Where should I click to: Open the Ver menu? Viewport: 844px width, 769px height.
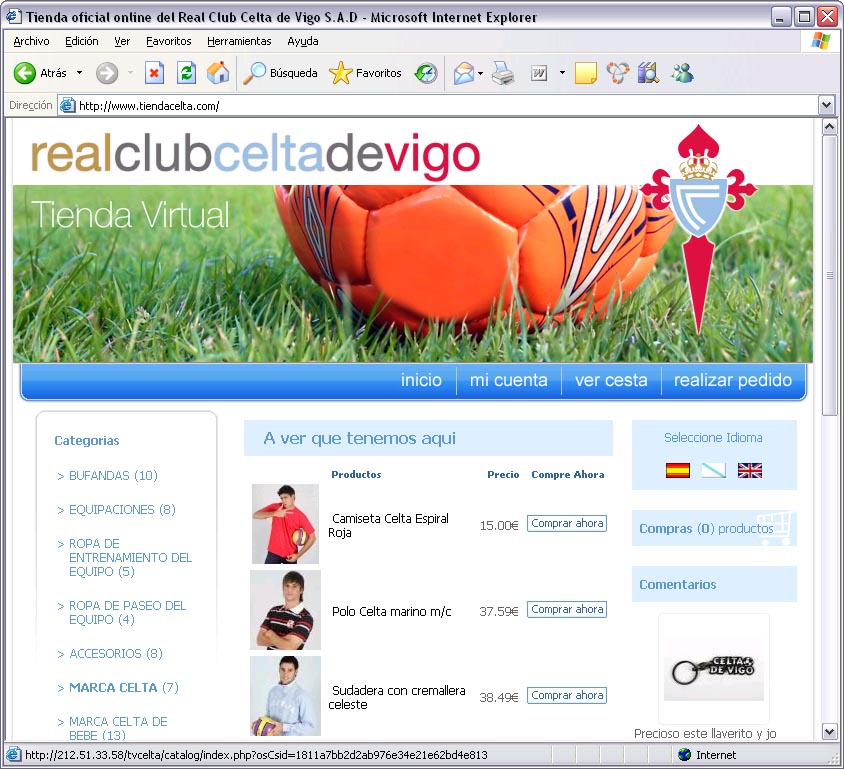tap(122, 41)
